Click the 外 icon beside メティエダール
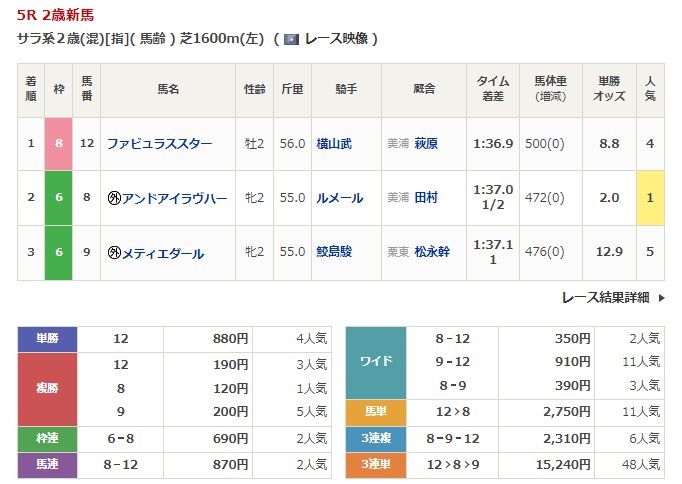682x484 pixels. pos(114,253)
